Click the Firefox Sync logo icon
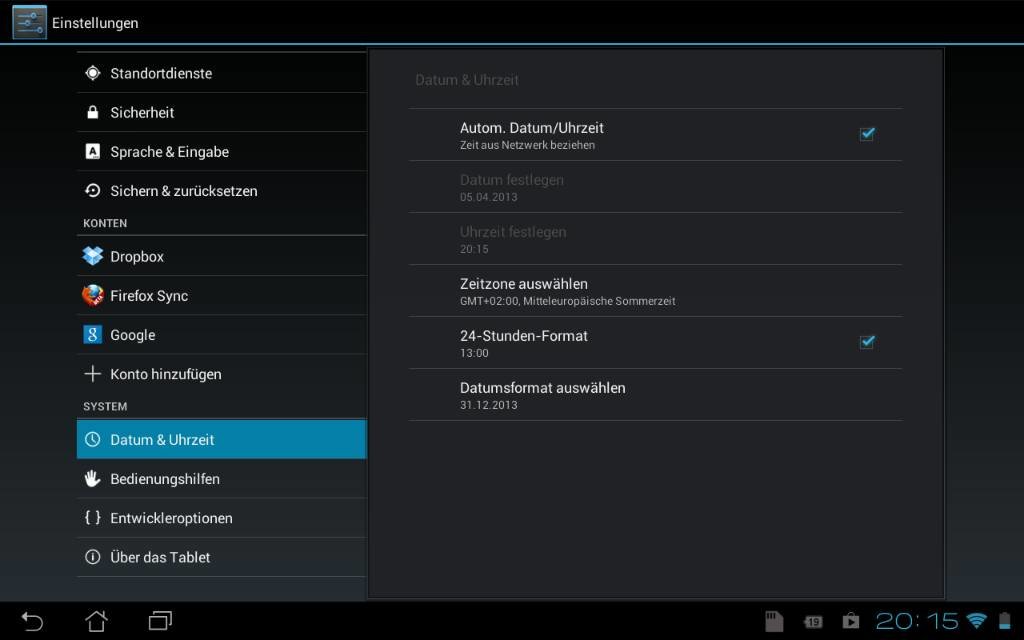 (x=93, y=295)
